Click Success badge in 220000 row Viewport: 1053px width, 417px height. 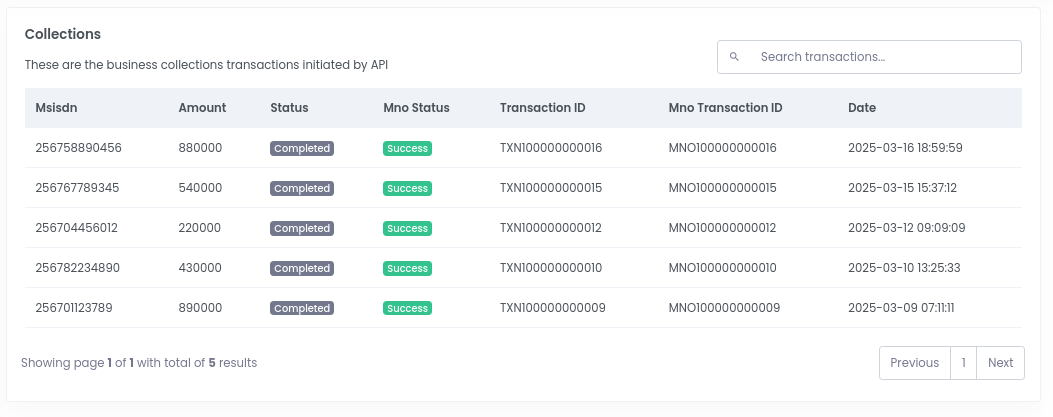click(x=408, y=228)
